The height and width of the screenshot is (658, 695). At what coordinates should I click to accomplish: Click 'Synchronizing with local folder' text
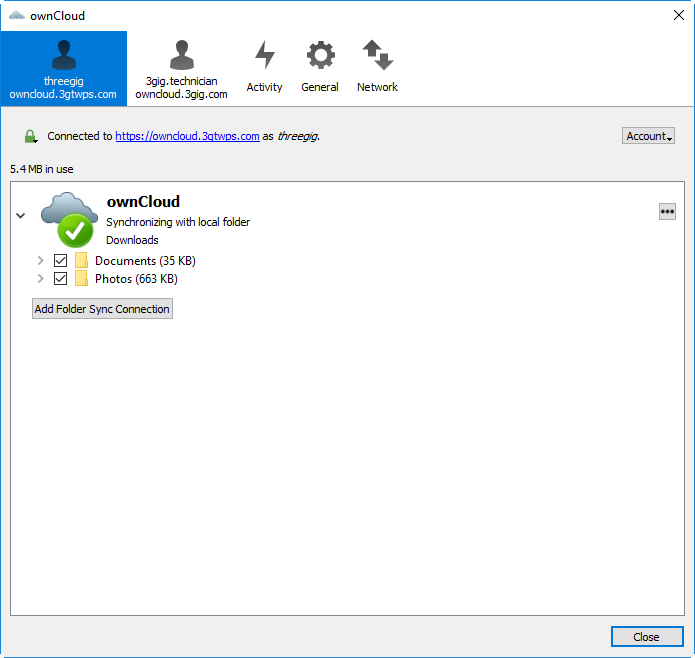click(178, 222)
